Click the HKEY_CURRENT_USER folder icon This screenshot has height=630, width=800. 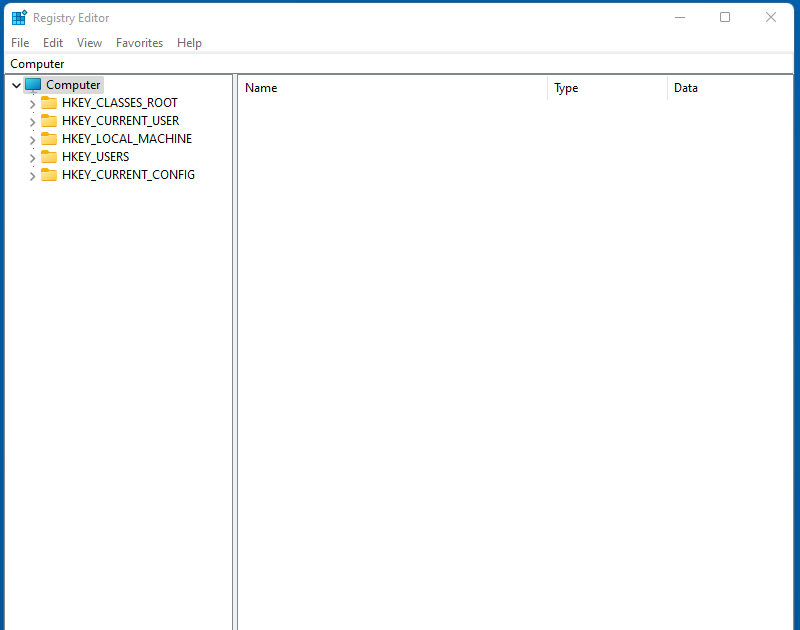point(49,120)
